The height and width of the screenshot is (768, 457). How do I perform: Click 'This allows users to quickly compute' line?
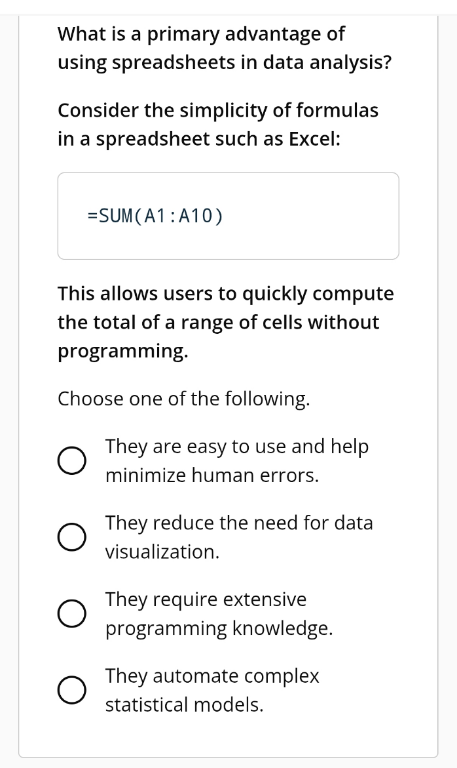pyautogui.click(x=226, y=294)
